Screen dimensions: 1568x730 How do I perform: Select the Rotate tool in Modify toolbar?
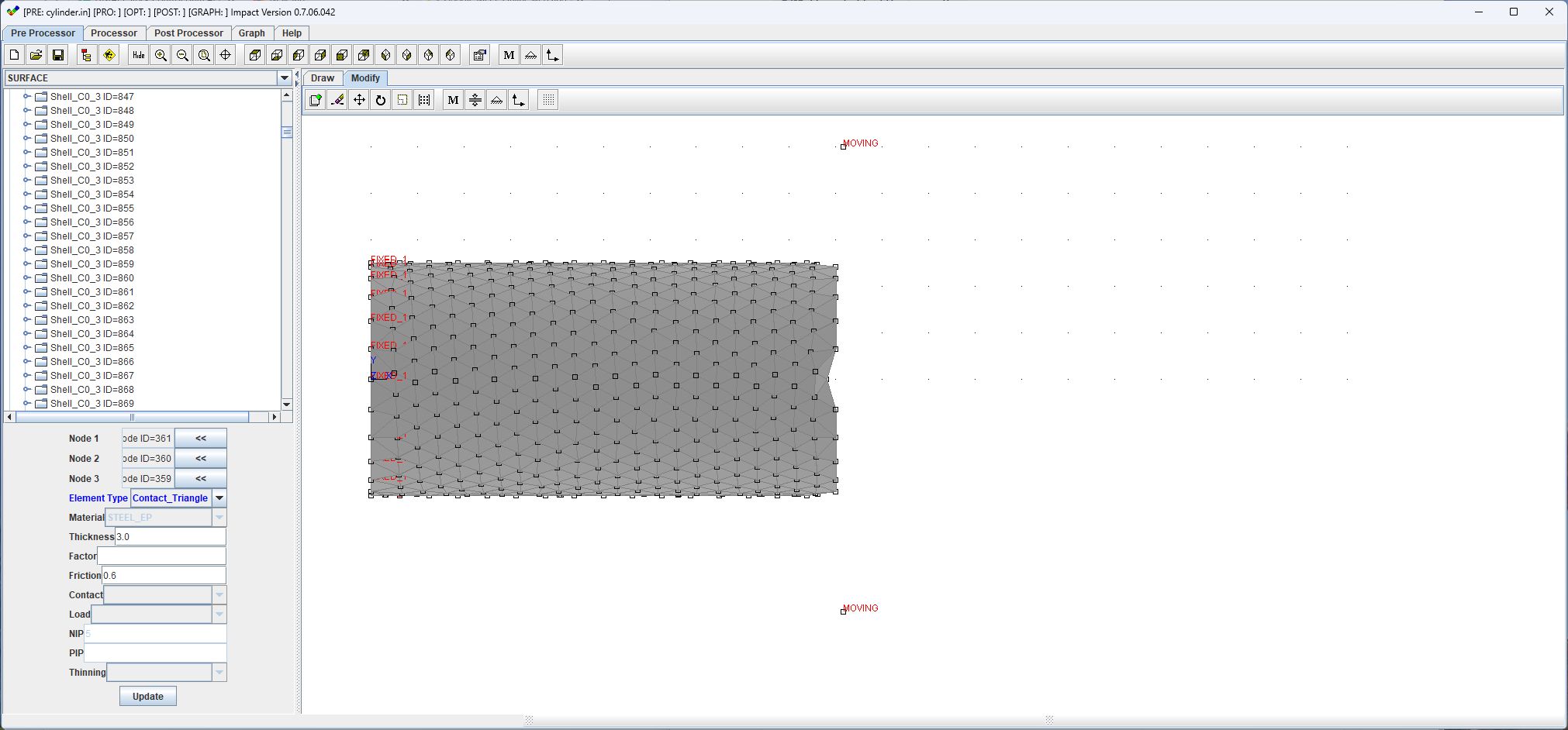pyautogui.click(x=381, y=100)
